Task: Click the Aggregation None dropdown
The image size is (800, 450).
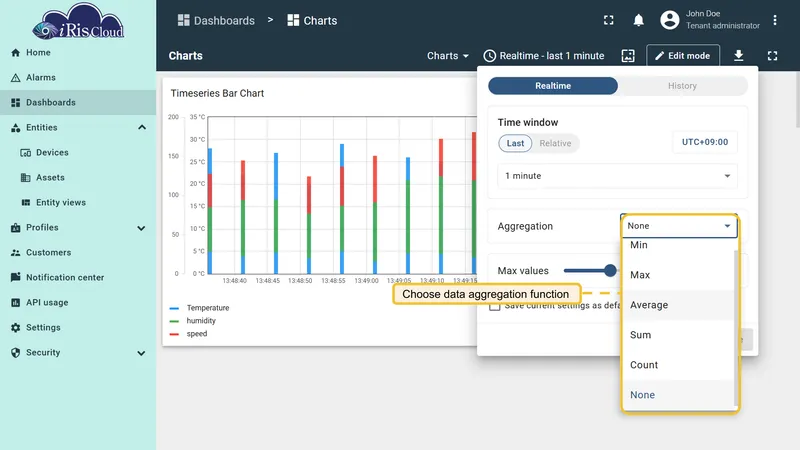Action: point(679,226)
